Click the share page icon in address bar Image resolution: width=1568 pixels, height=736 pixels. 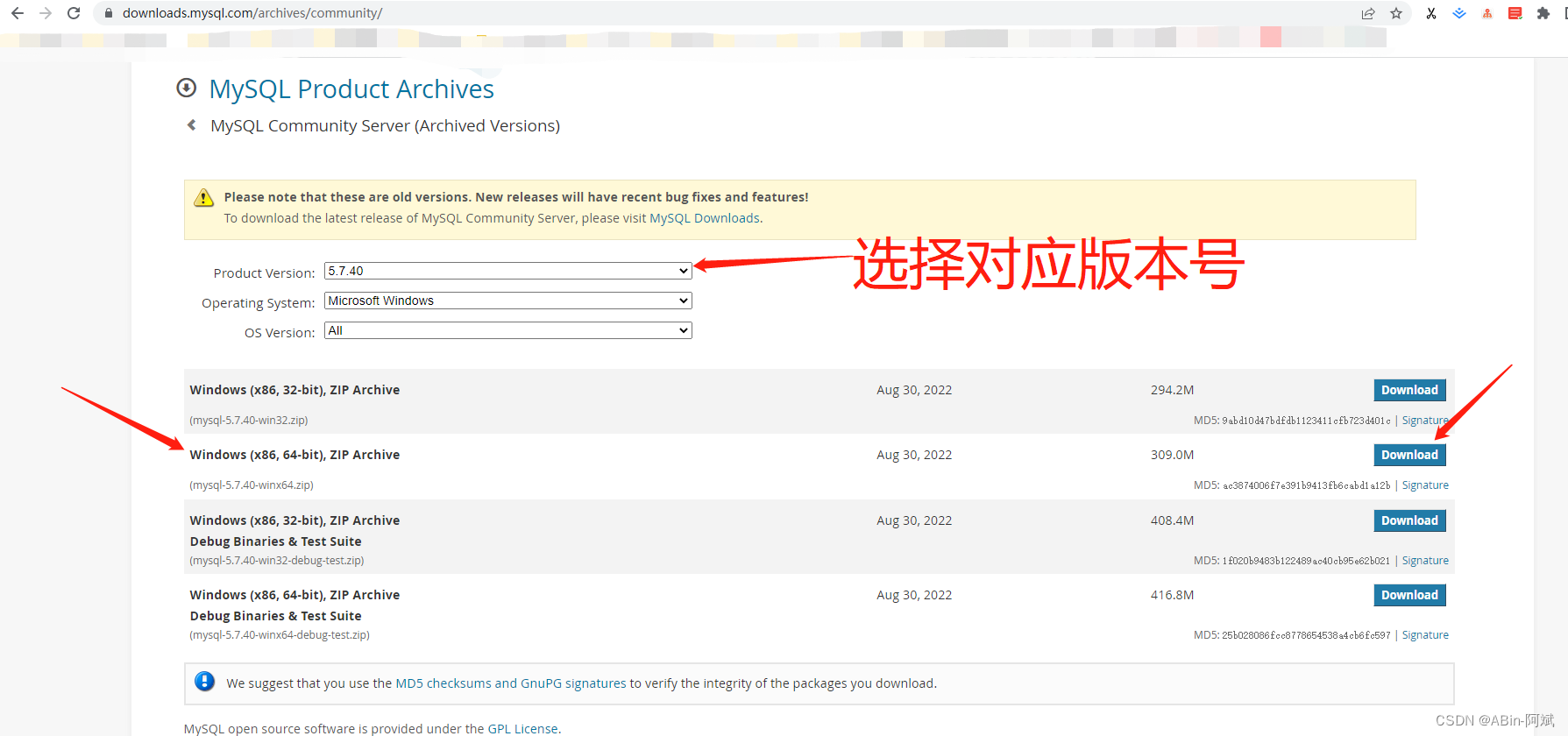click(x=1368, y=13)
